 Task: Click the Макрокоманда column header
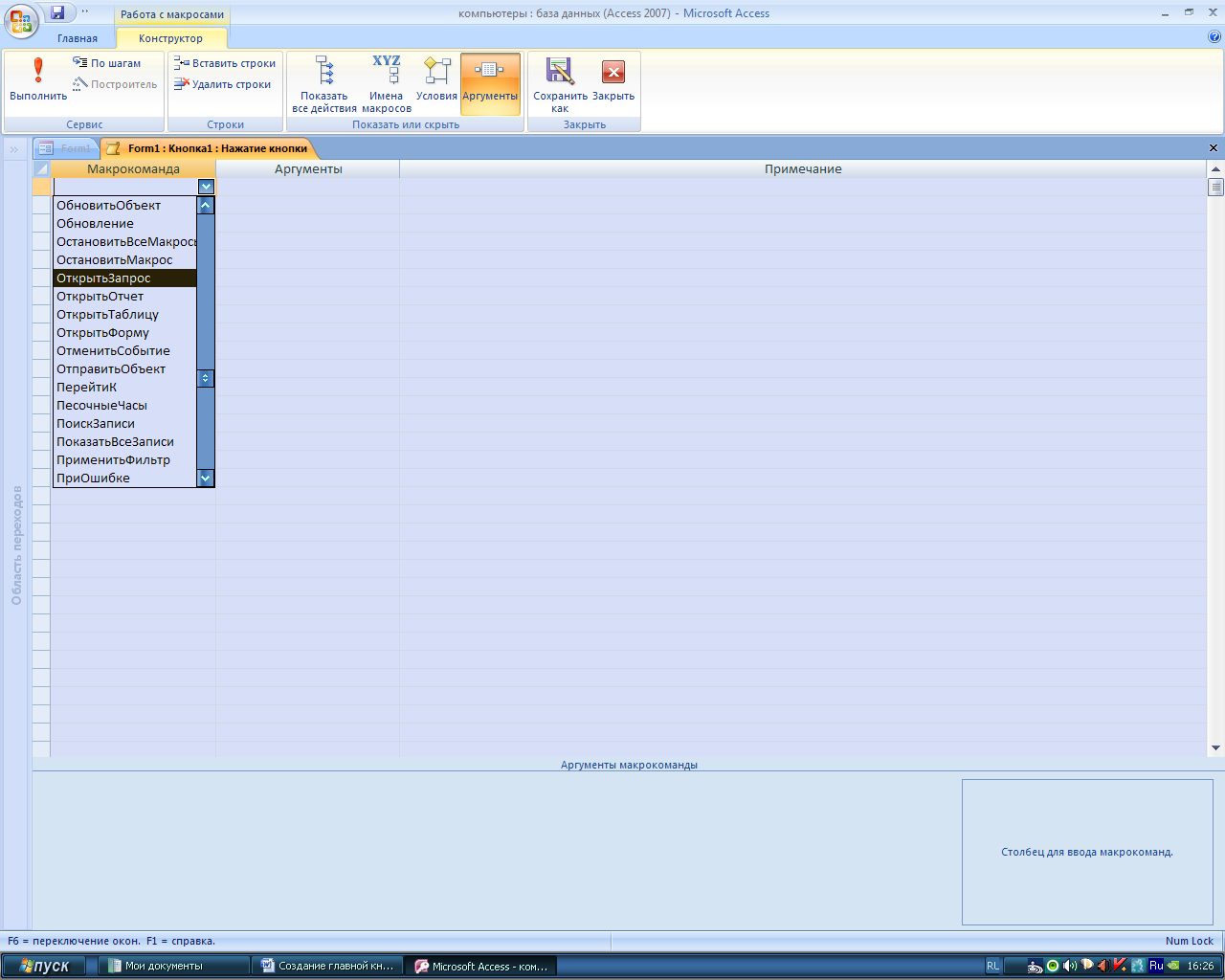click(133, 168)
